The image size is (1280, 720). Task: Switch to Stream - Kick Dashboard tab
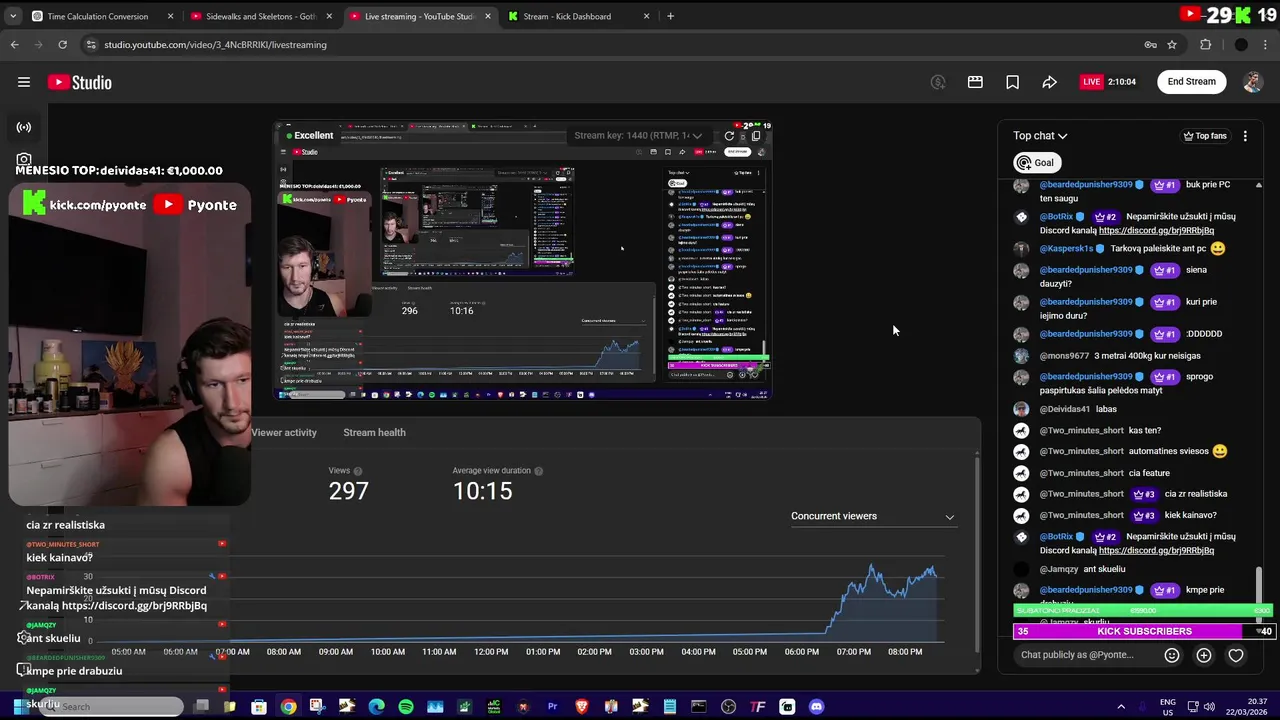(578, 16)
